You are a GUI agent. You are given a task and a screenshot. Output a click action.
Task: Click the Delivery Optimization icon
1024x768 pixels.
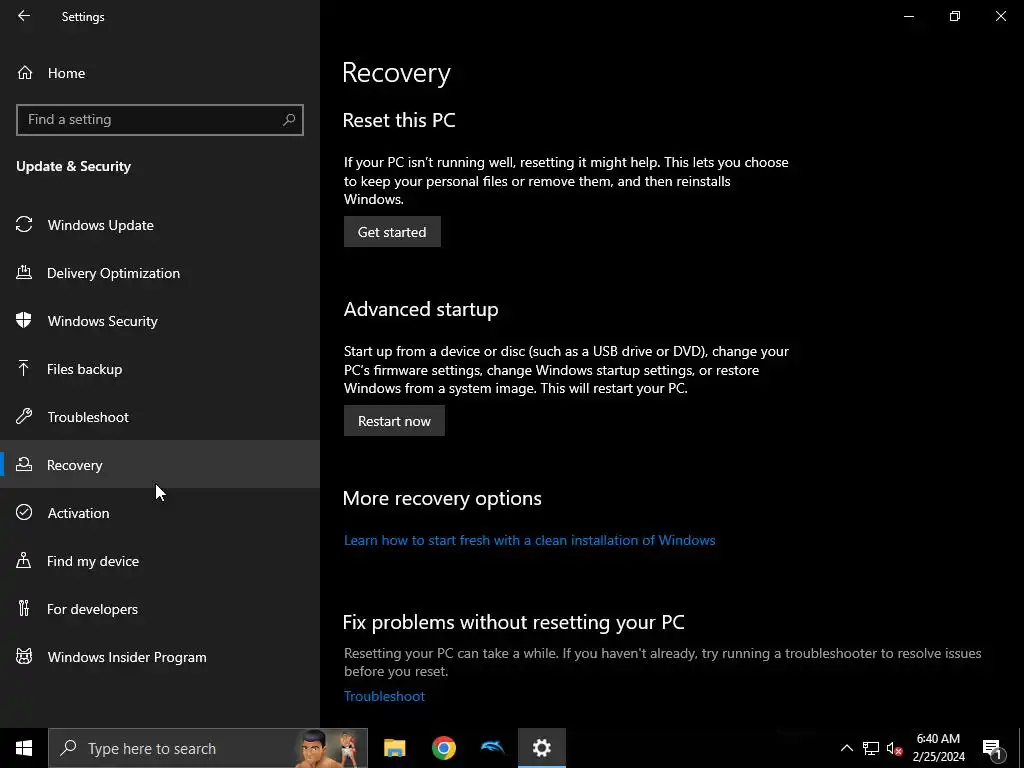coord(24,272)
